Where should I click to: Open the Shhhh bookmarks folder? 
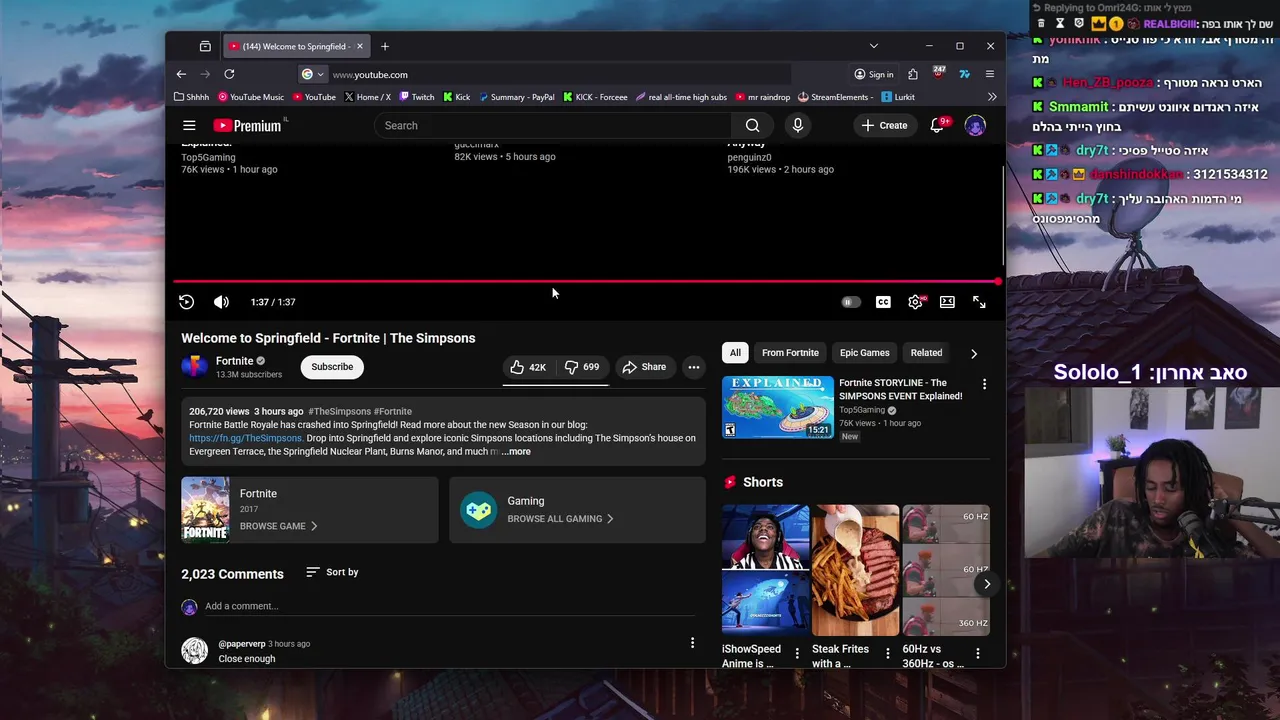click(191, 97)
